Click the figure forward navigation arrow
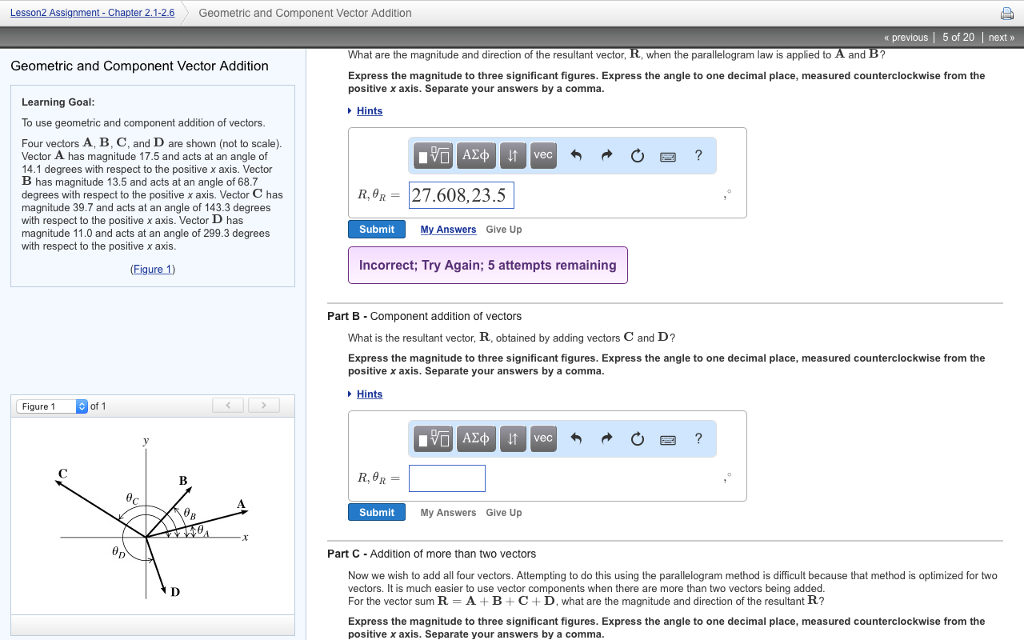Image resolution: width=1024 pixels, height=640 pixels. coord(263,405)
